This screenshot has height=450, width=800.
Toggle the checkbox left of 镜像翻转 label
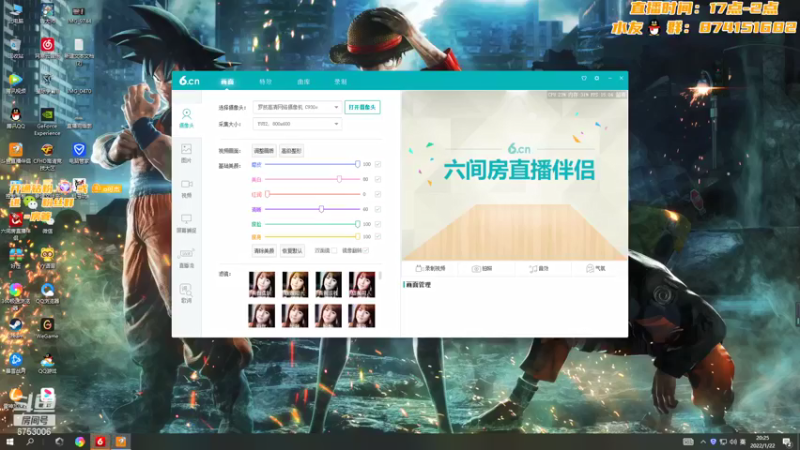click(x=334, y=251)
